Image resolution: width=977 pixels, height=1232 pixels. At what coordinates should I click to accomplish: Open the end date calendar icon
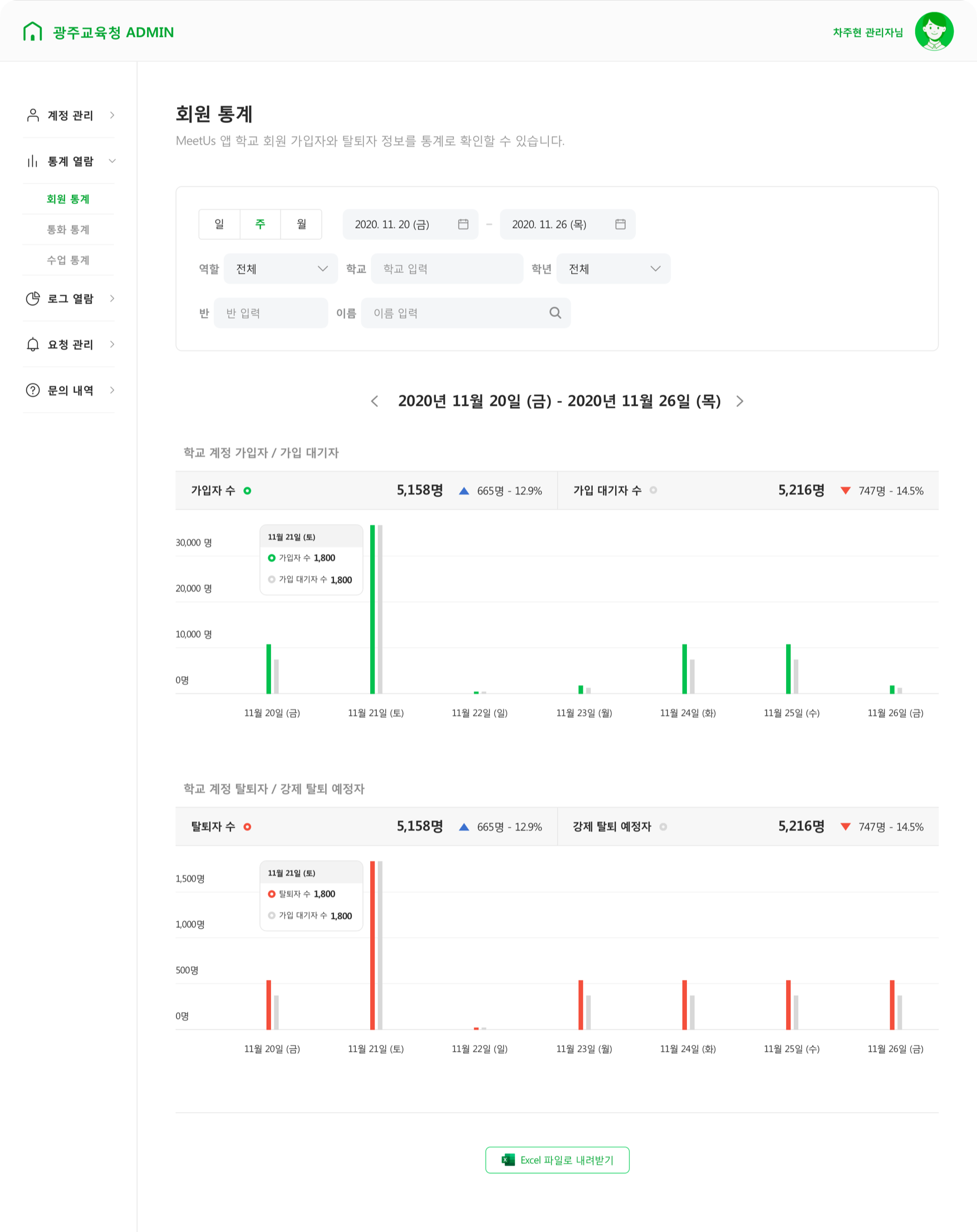point(620,224)
